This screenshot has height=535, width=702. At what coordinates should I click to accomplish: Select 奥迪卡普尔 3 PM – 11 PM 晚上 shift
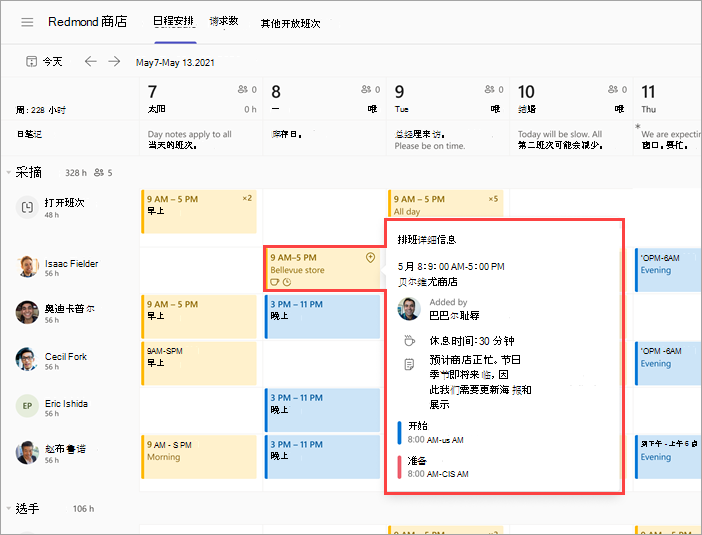point(322,317)
